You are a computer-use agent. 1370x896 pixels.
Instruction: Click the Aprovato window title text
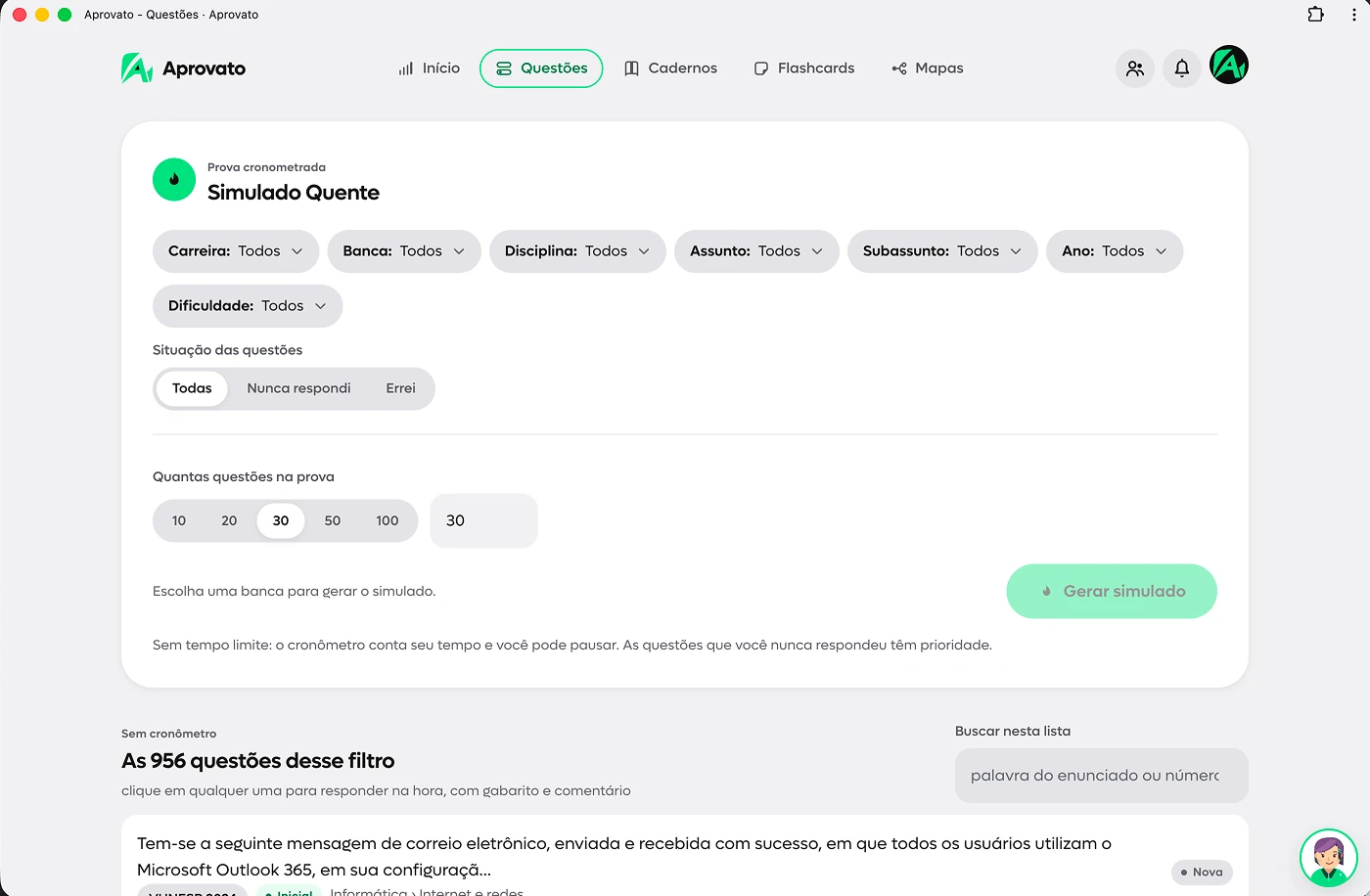point(171,15)
